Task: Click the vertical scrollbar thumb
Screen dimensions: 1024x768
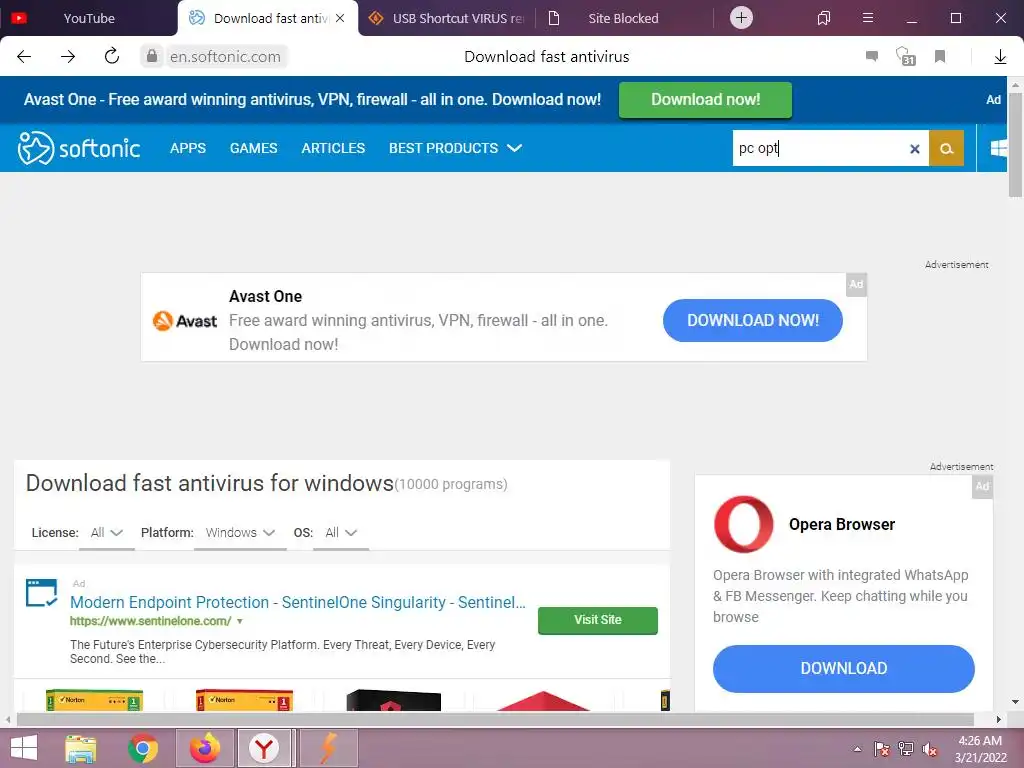Action: pos(1015,144)
